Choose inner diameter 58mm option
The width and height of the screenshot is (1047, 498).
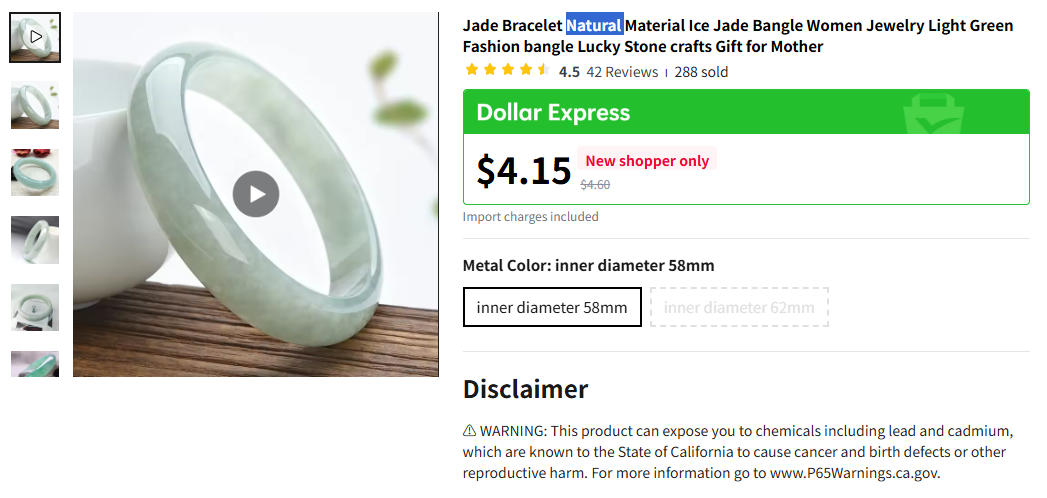coord(552,307)
